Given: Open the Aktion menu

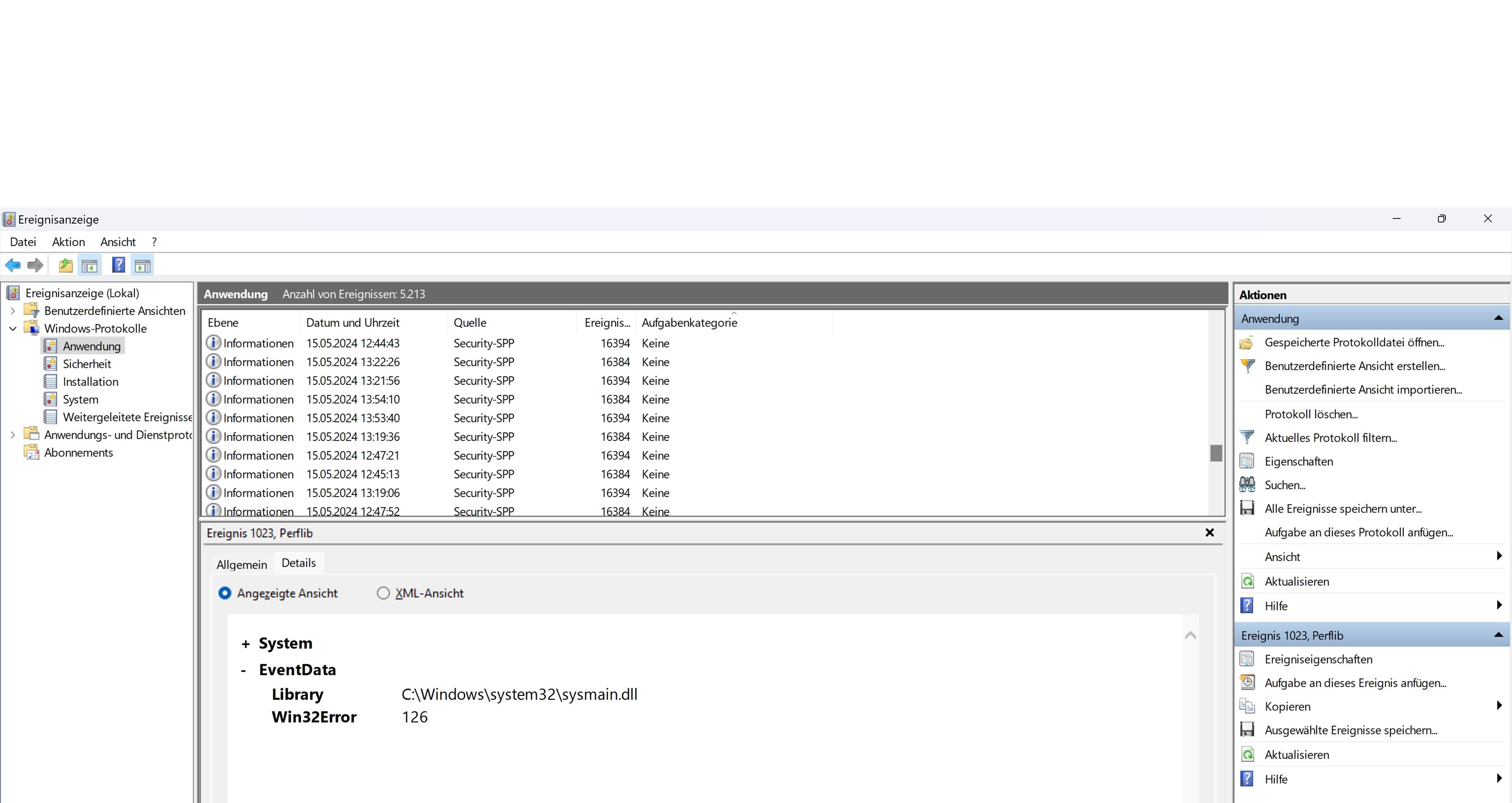Looking at the screenshot, I should click(x=68, y=242).
